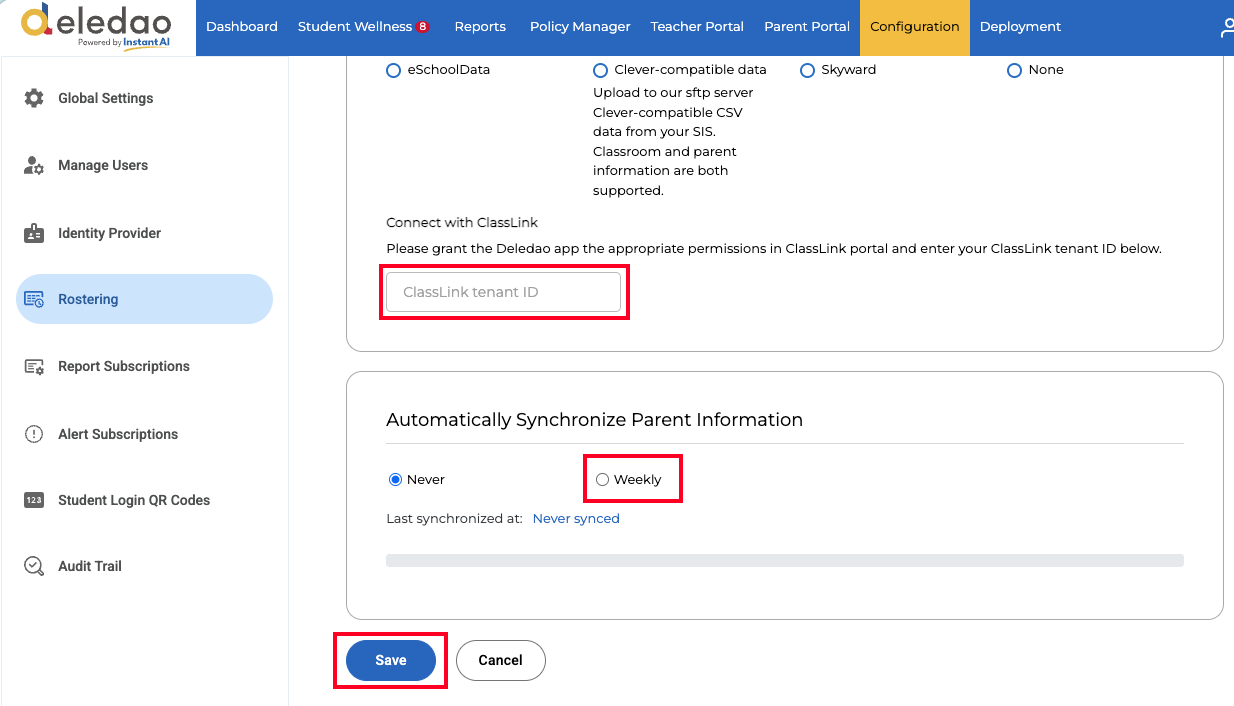The image size is (1234, 706).
Task: Click the Student Wellness notification badge
Action: coord(423,26)
